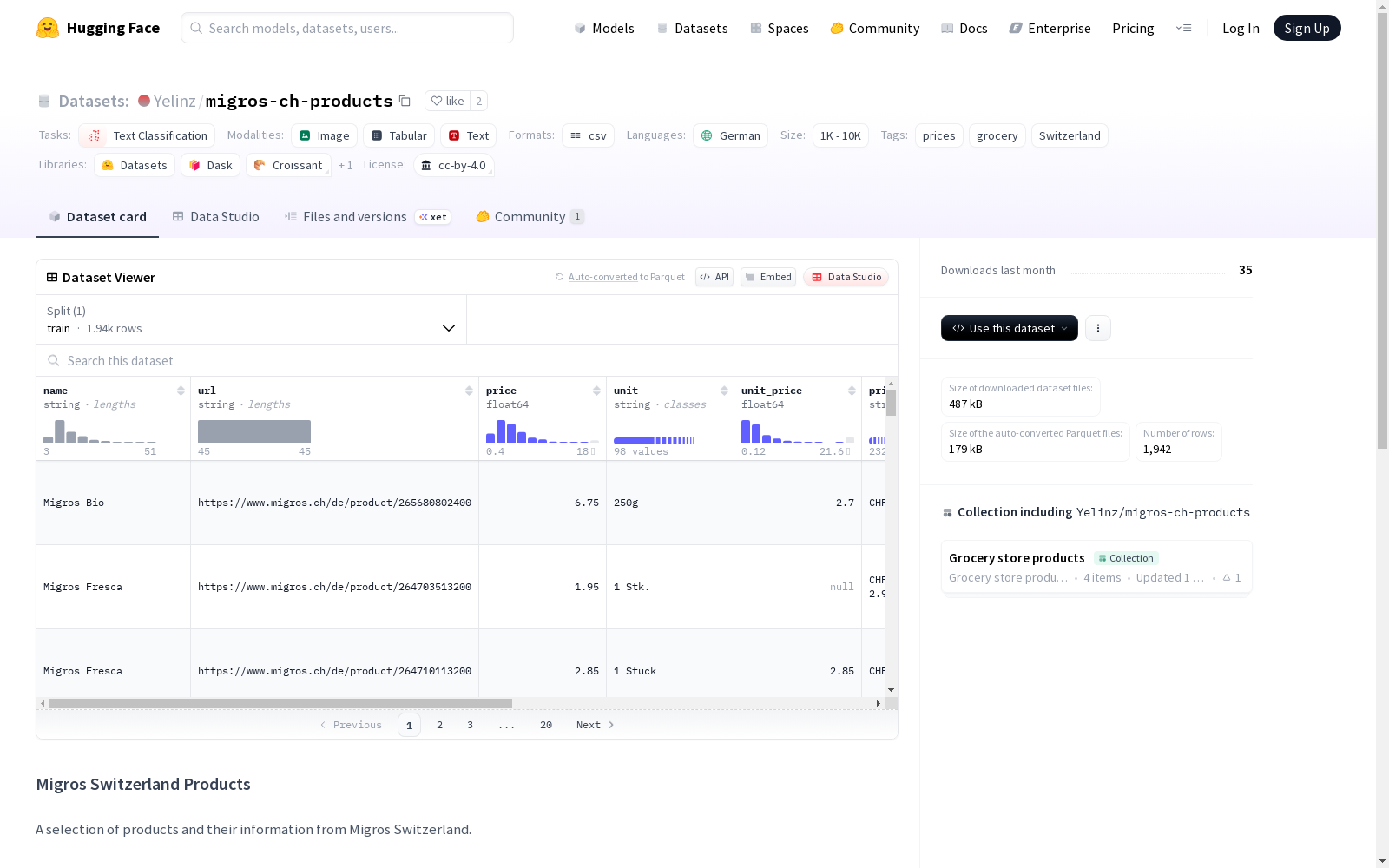Image resolution: width=1389 pixels, height=868 pixels.
Task: Select the grocery tag
Action: (997, 135)
